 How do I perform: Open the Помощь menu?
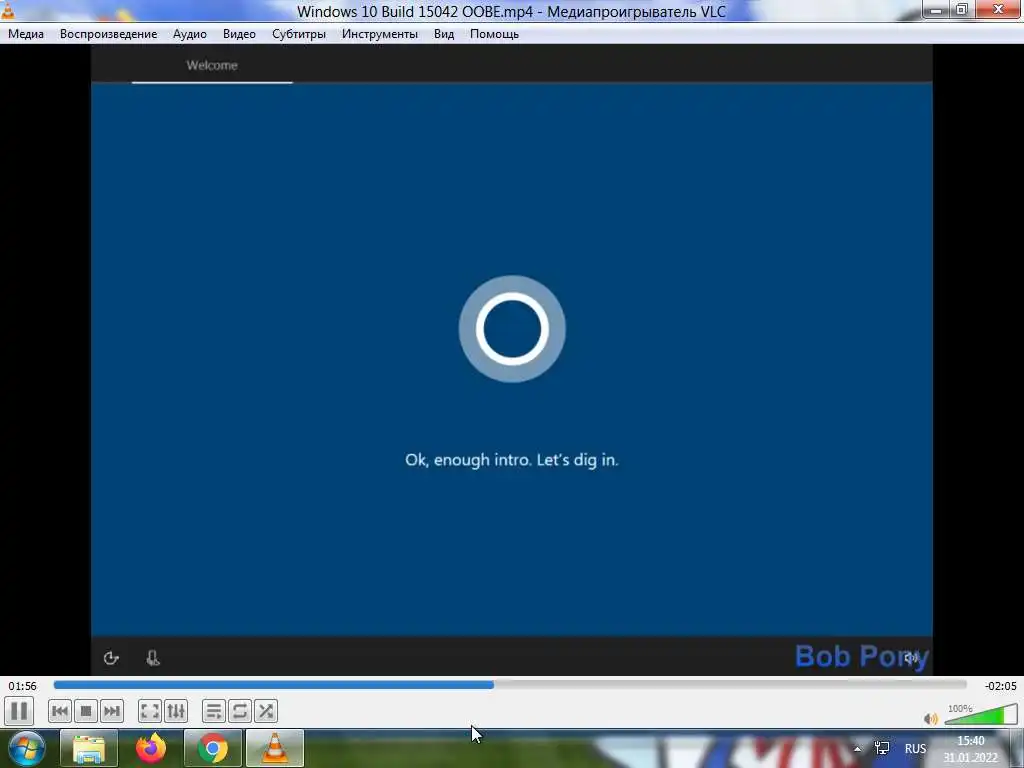494,34
